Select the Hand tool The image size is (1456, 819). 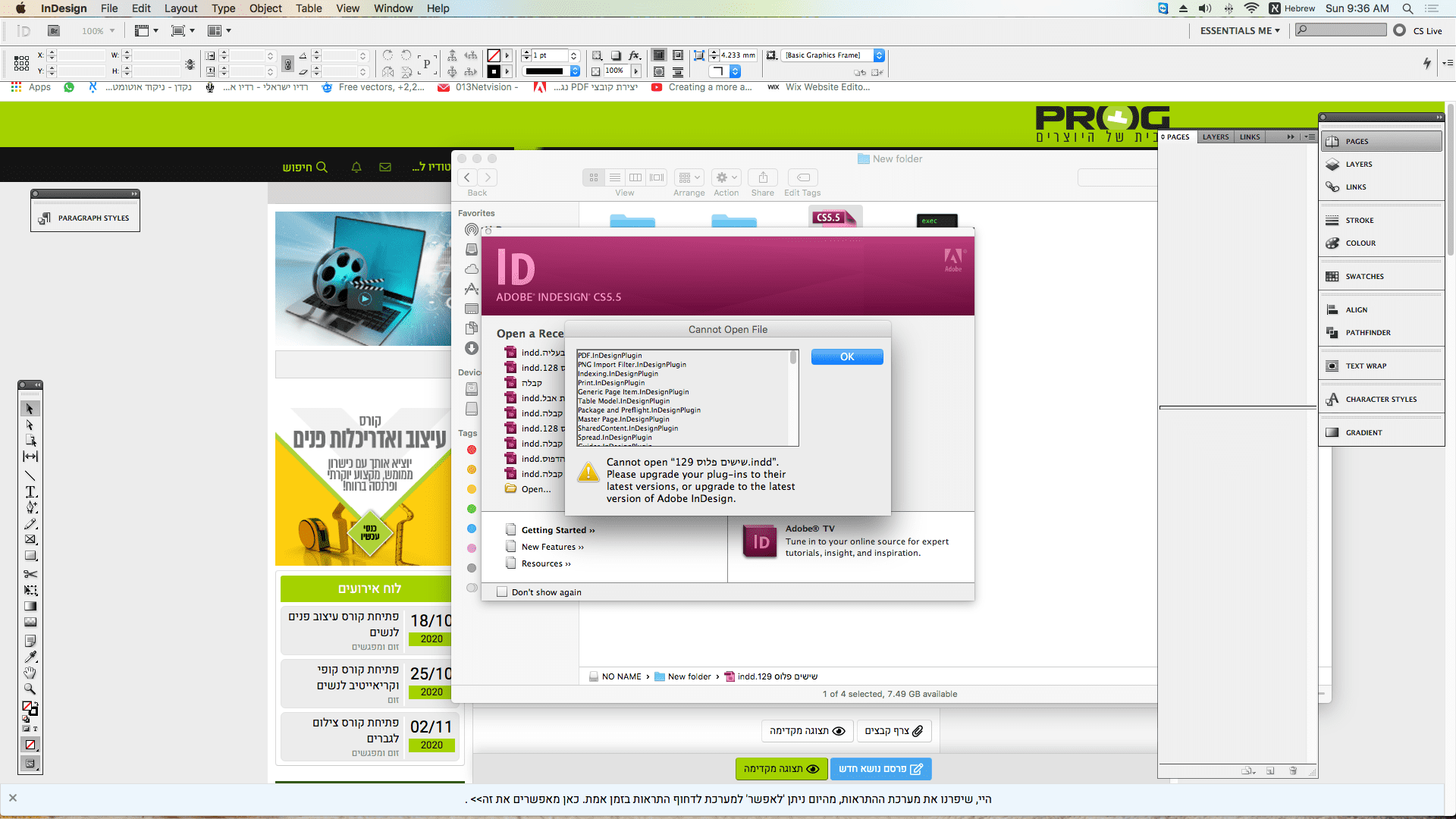click(30, 673)
